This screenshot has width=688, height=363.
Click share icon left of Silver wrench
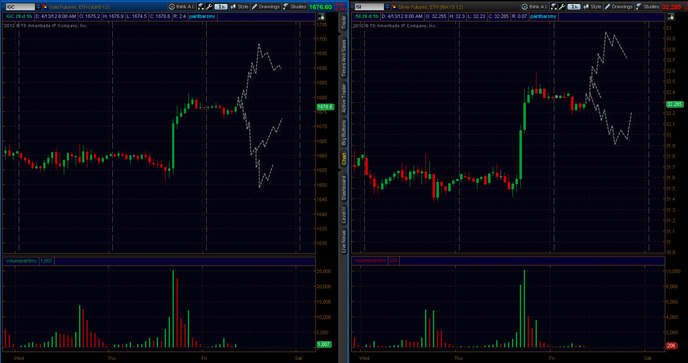coord(554,7)
